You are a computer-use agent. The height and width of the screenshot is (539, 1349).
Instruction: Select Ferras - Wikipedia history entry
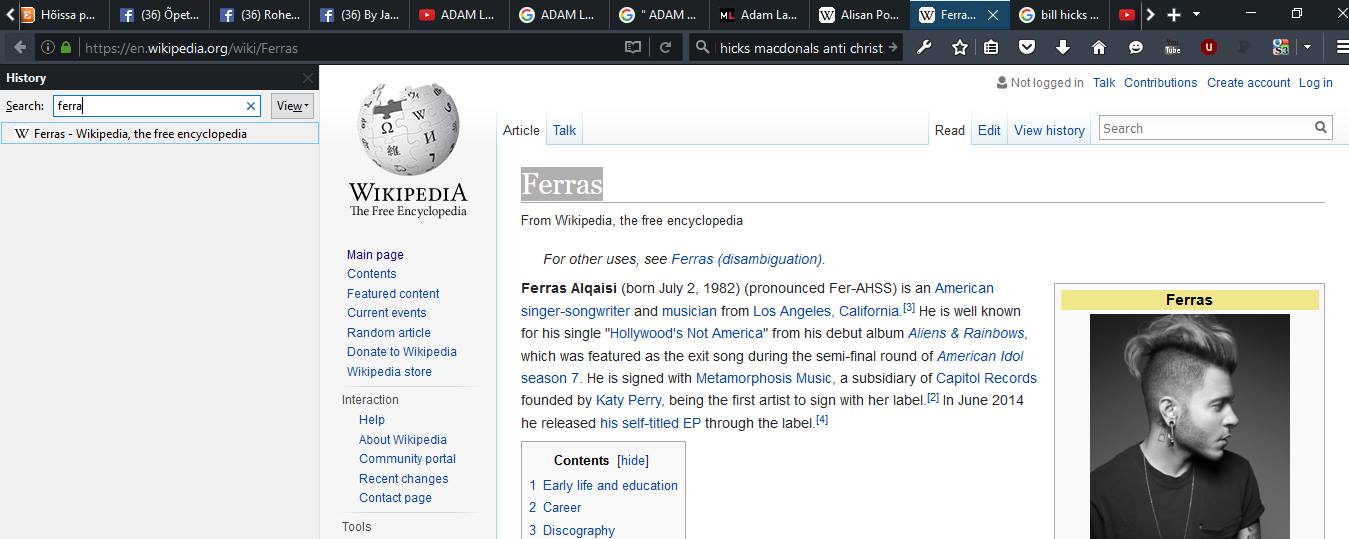tap(159, 133)
